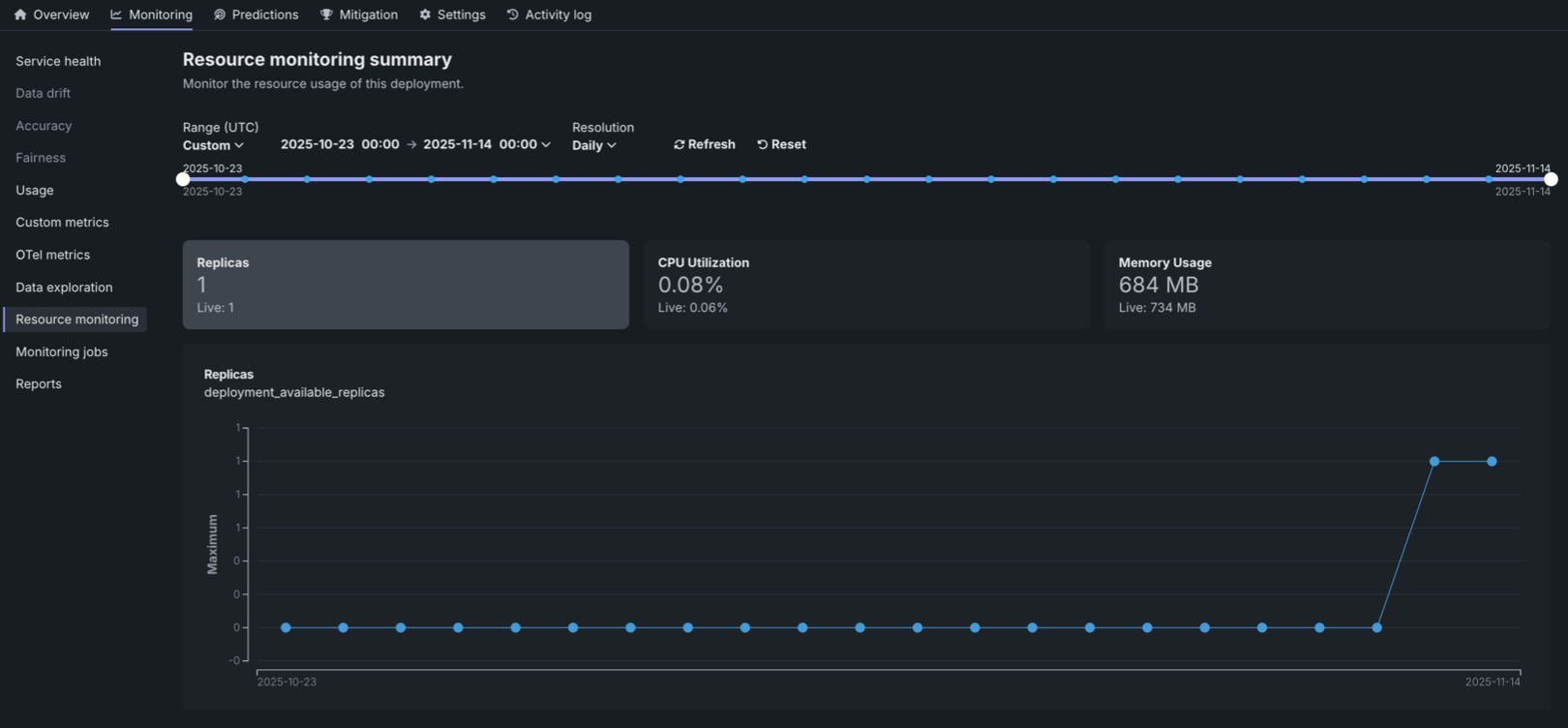1568x728 pixels.
Task: Open the Daily resolution dropdown
Action: coord(593,145)
